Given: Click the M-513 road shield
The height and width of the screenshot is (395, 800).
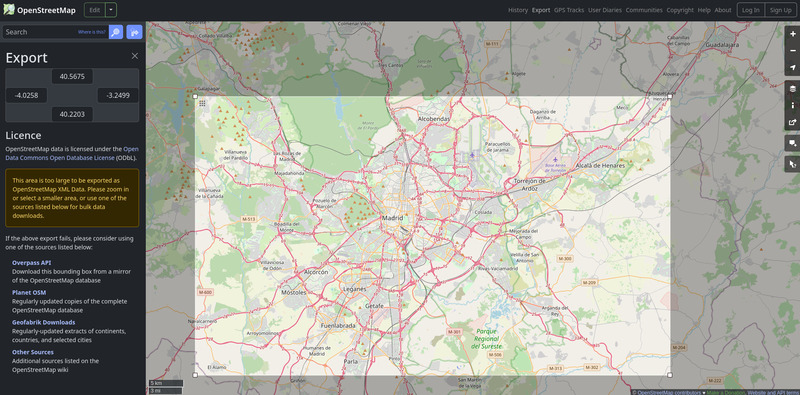Looking at the screenshot, I should coord(248,218).
